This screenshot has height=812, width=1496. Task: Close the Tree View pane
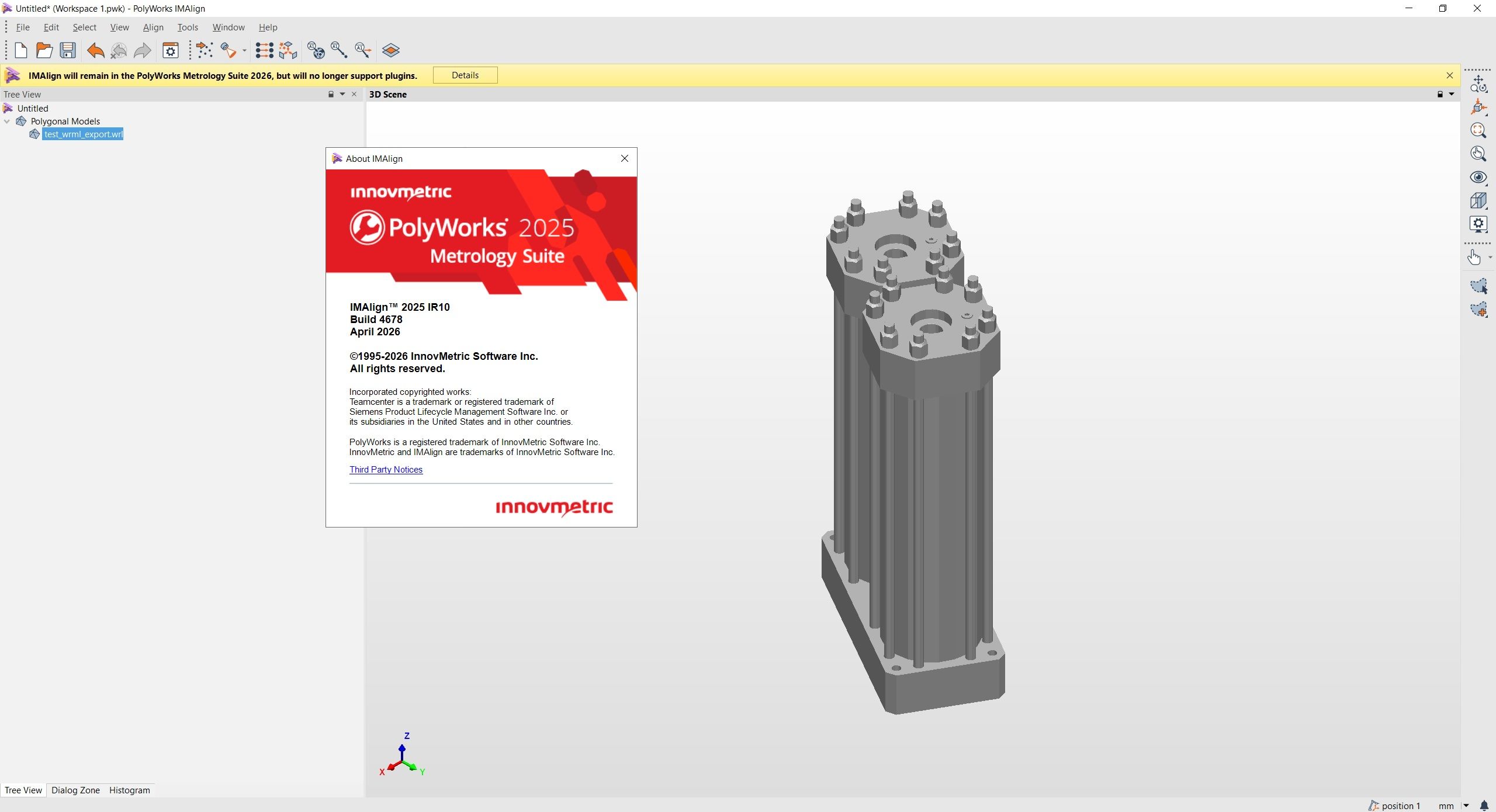(x=354, y=95)
